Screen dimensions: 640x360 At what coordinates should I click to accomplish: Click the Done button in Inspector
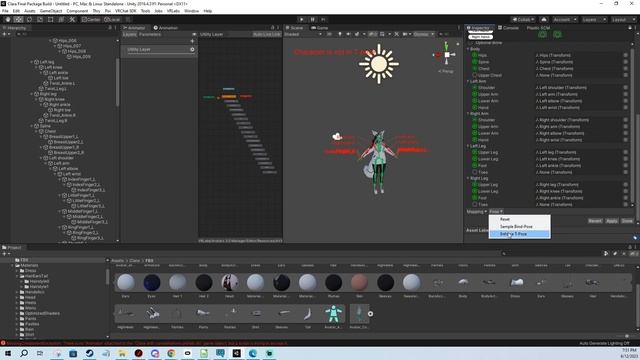tap(627, 221)
